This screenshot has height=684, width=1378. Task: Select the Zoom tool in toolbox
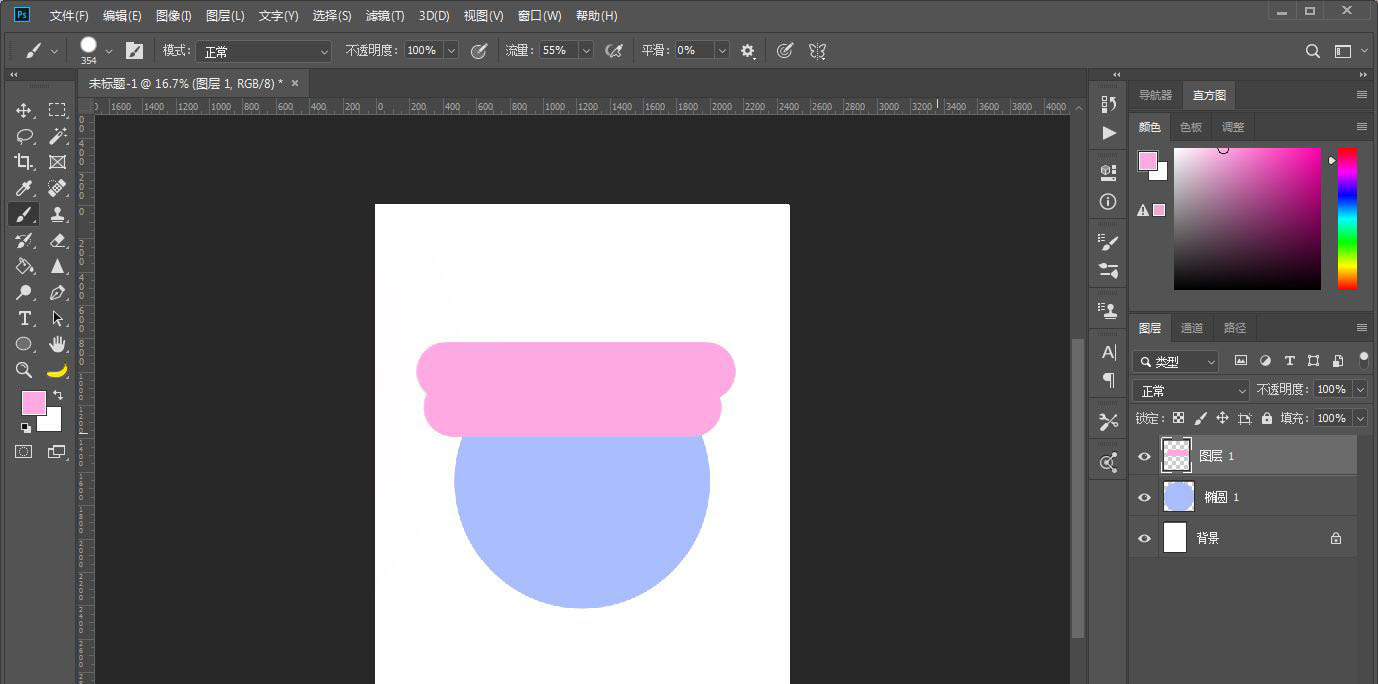coord(24,370)
